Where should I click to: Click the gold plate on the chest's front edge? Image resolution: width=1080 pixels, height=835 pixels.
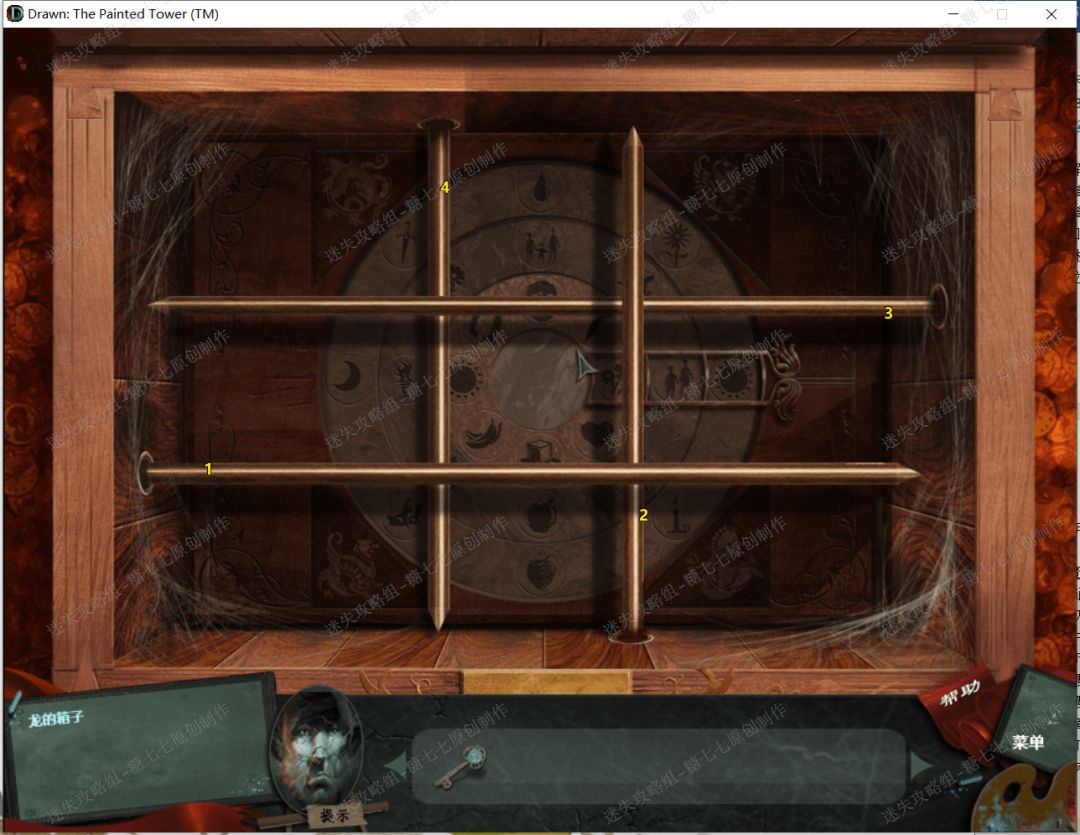tap(547, 682)
